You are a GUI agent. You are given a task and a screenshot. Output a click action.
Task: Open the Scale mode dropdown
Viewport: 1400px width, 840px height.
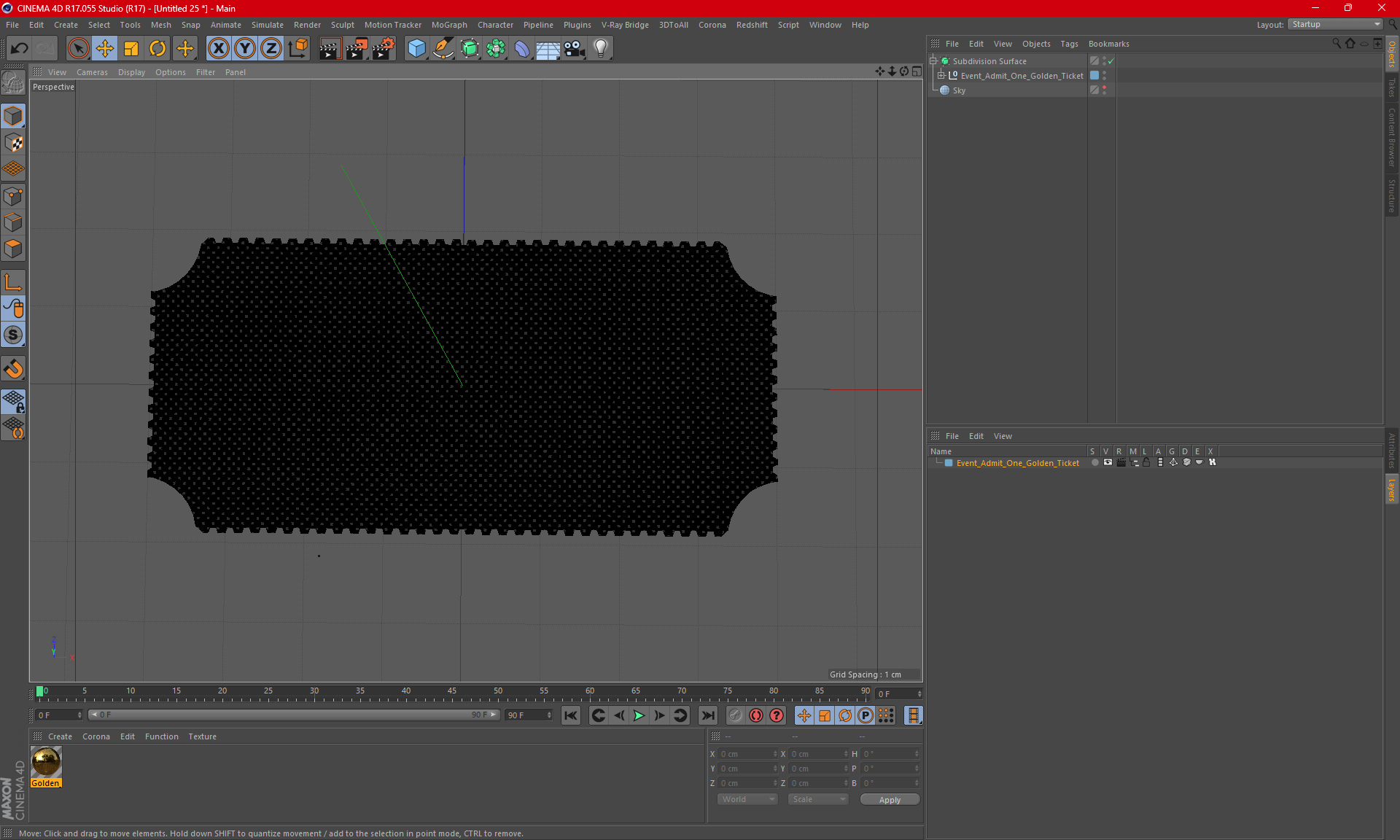pos(818,799)
